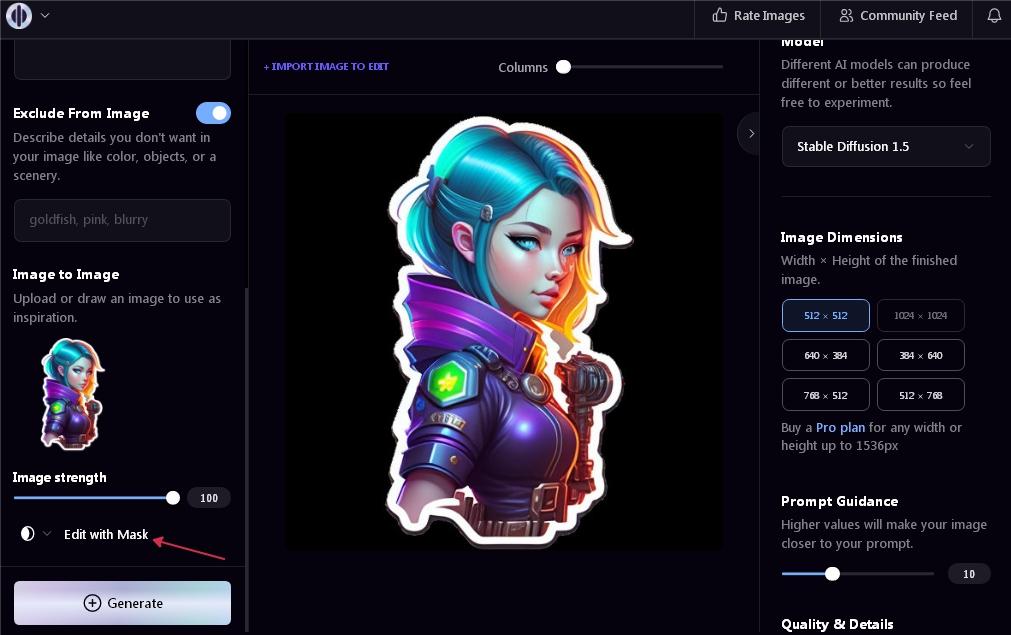Open the dropdown arrow beside the logo
This screenshot has width=1011, height=635.
coord(45,16)
